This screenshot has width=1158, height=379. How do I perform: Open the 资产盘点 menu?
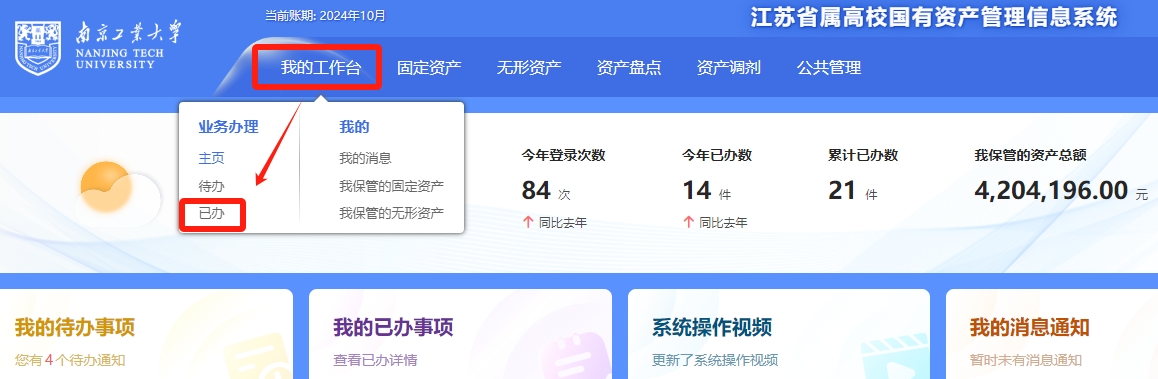tap(628, 68)
